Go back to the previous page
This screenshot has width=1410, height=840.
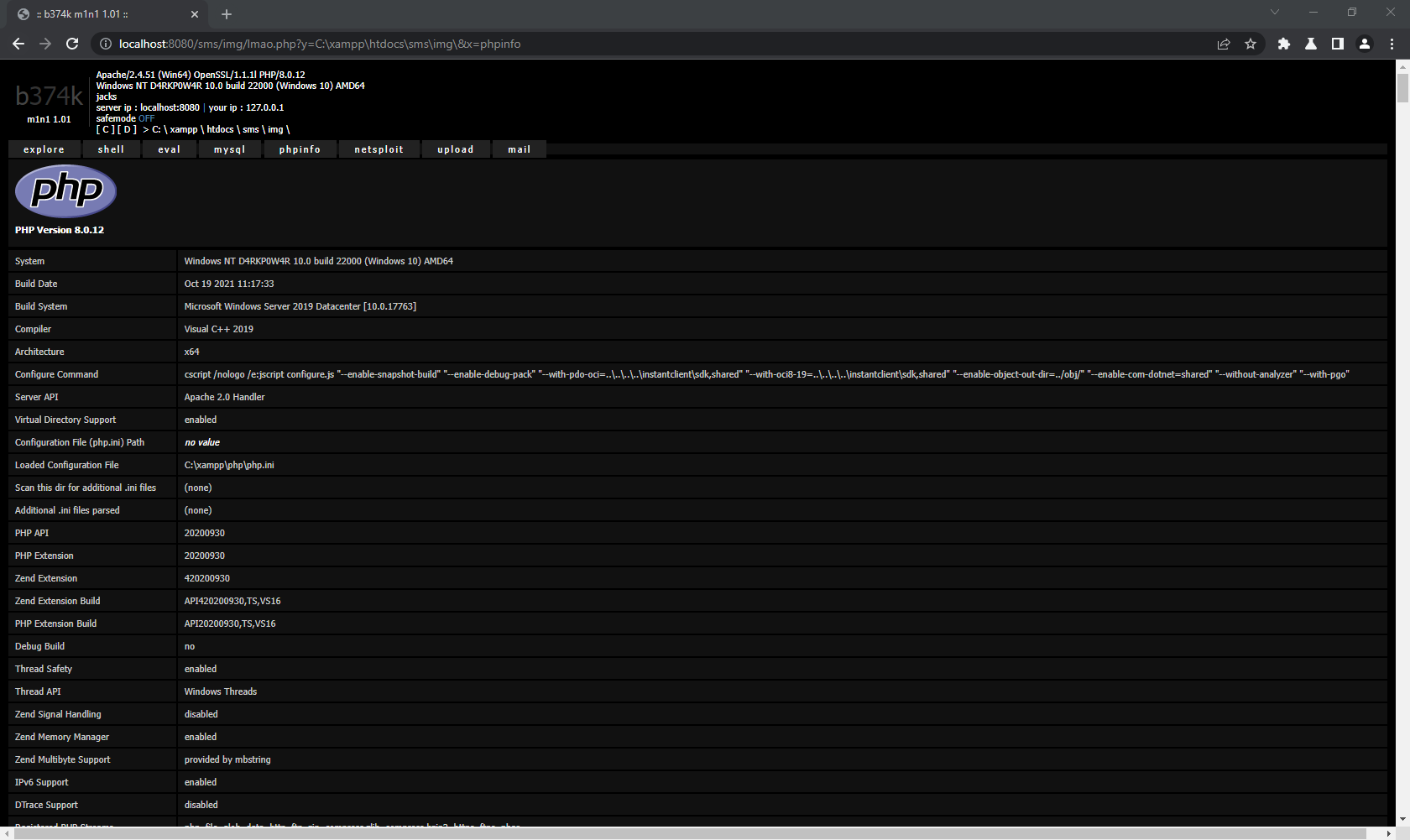[x=18, y=44]
